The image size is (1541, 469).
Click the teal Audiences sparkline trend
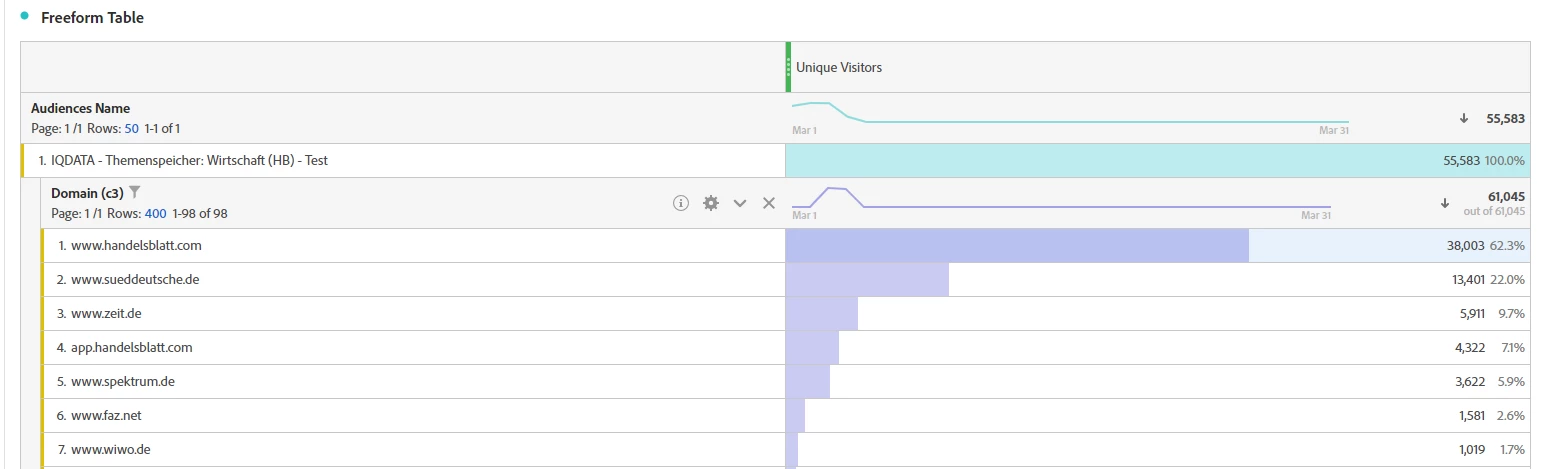click(1070, 112)
